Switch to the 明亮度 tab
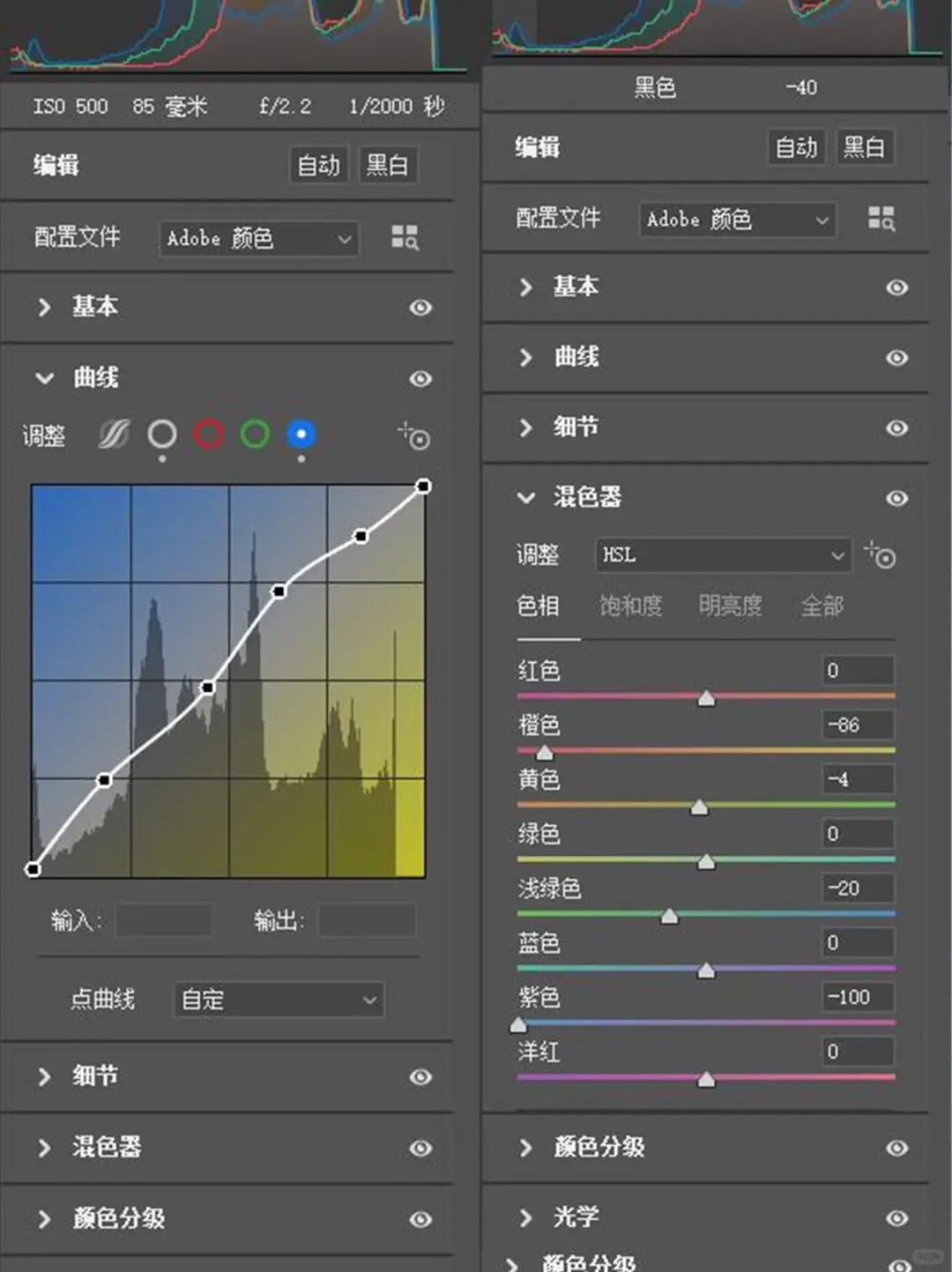 click(x=730, y=606)
